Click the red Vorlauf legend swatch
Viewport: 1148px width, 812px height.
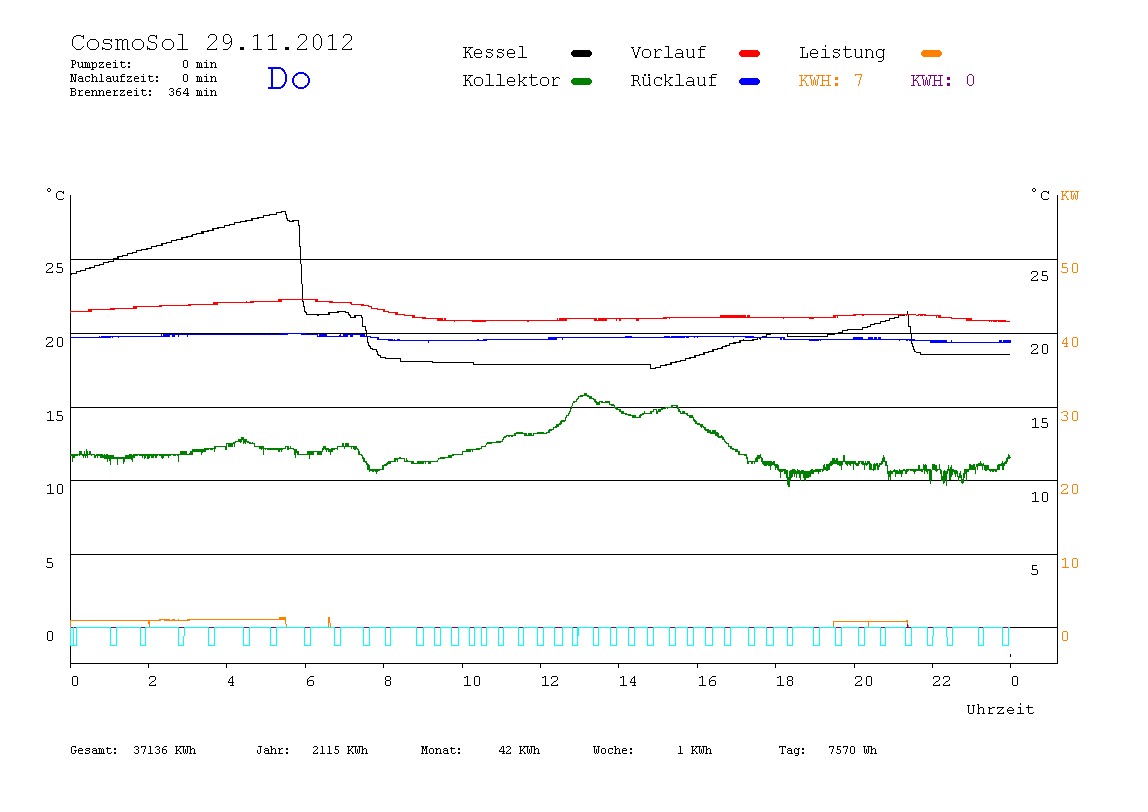tap(750, 53)
